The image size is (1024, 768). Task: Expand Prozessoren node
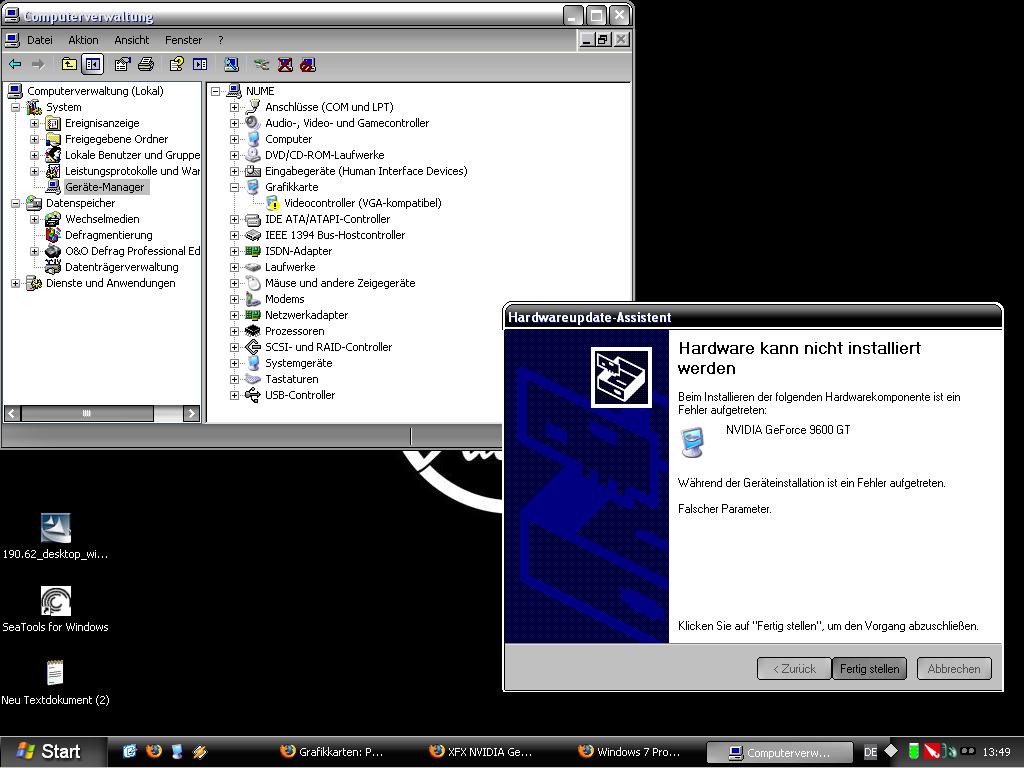(234, 331)
